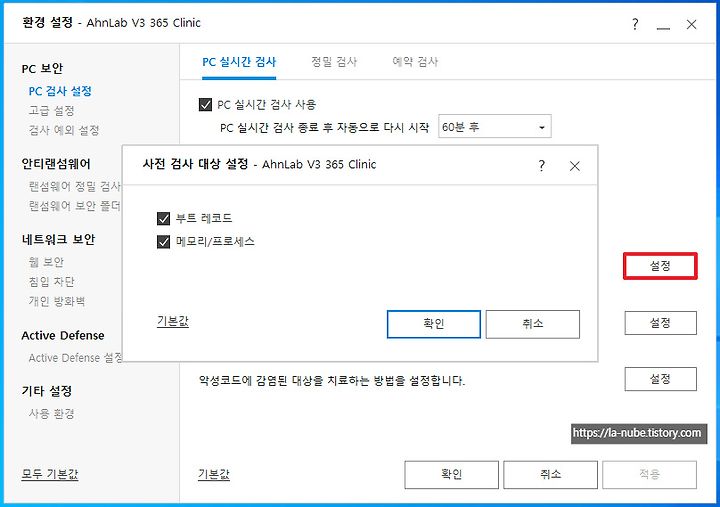Open Active Defense 설정 sidebar item
Screen dimensions: 720x507
(75, 358)
